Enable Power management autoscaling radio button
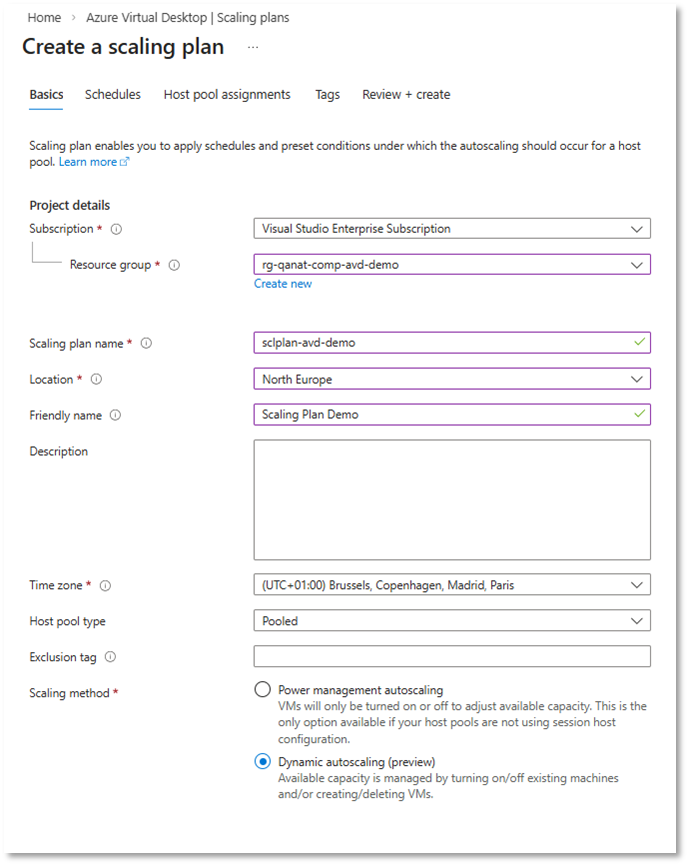Image resolution: width=689 pixels, height=866 pixels. pos(263,689)
